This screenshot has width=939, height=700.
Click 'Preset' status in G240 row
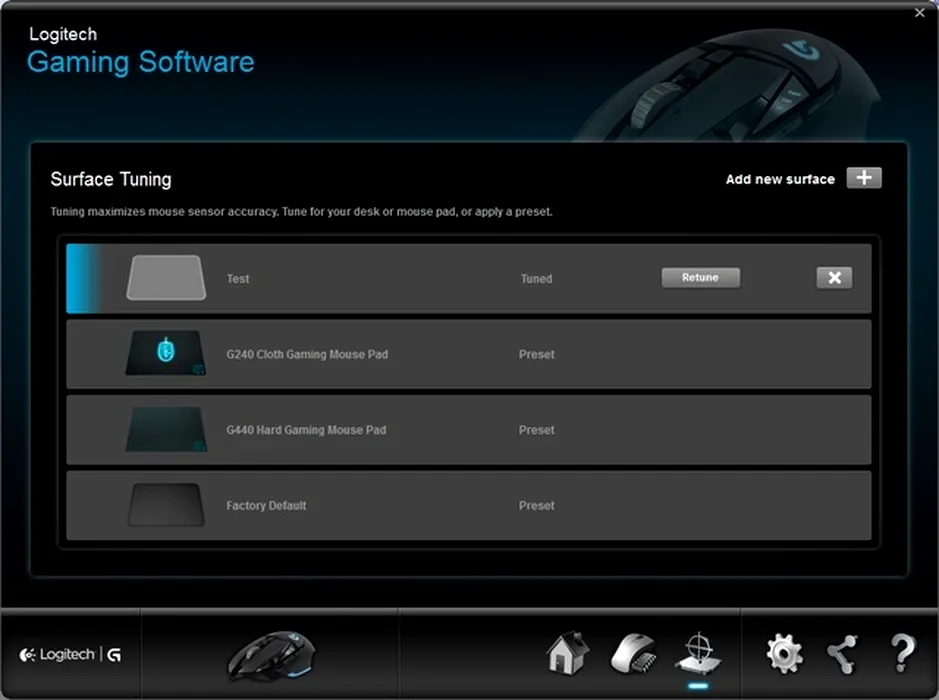point(537,354)
